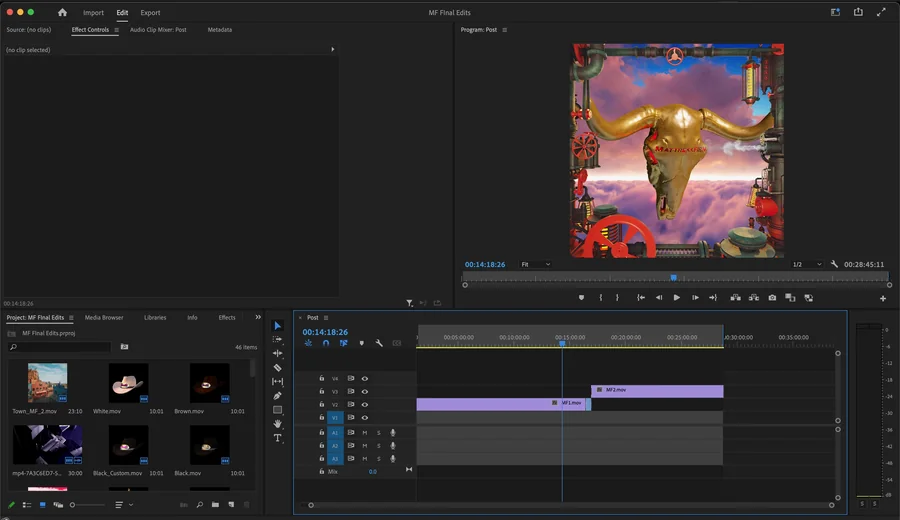Image resolution: width=900 pixels, height=520 pixels.
Task: Adjust the project thumbnail size slider
Action: pyautogui.click(x=87, y=505)
